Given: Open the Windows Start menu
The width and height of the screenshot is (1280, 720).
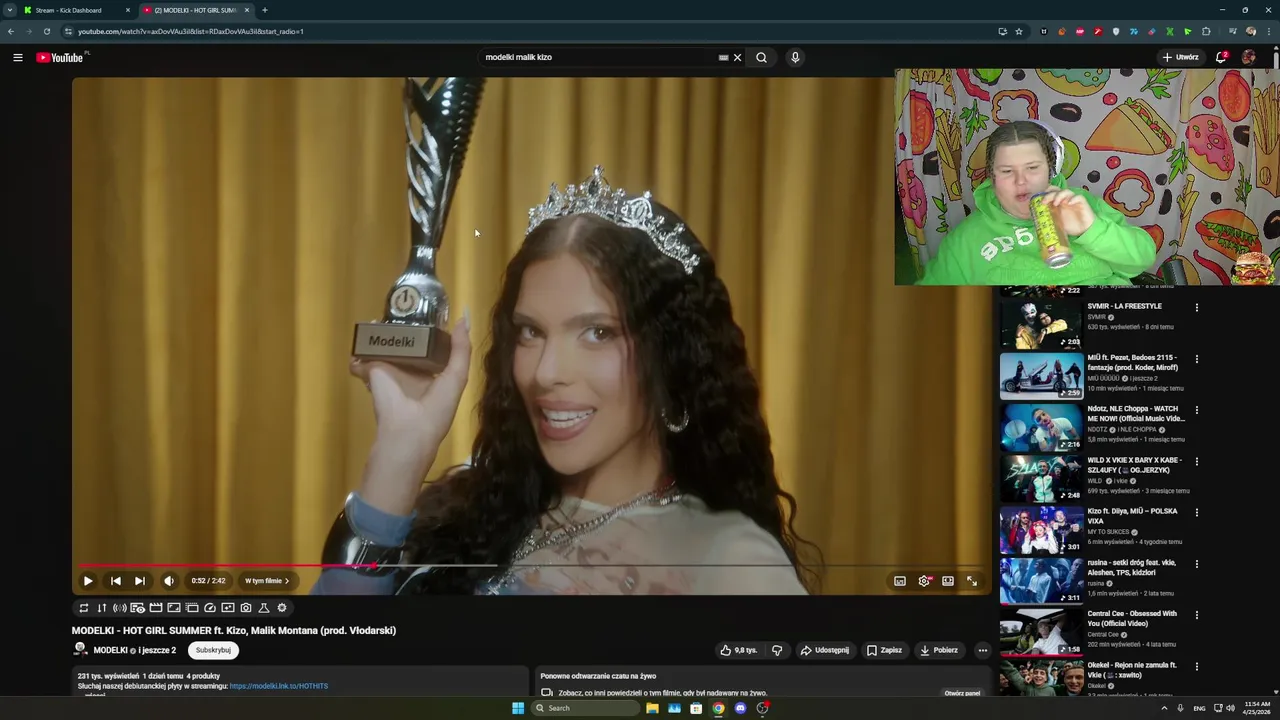Looking at the screenshot, I should tap(518, 708).
